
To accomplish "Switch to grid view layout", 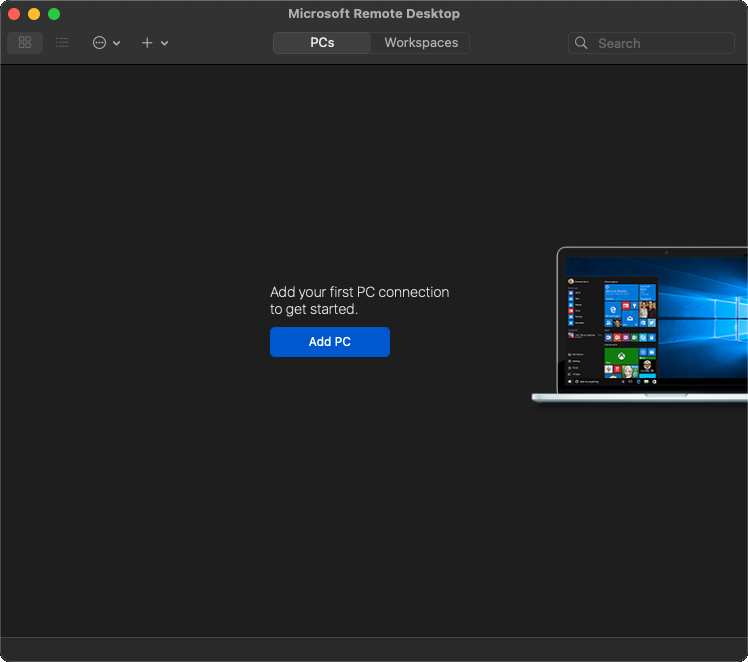I will tap(25, 43).
